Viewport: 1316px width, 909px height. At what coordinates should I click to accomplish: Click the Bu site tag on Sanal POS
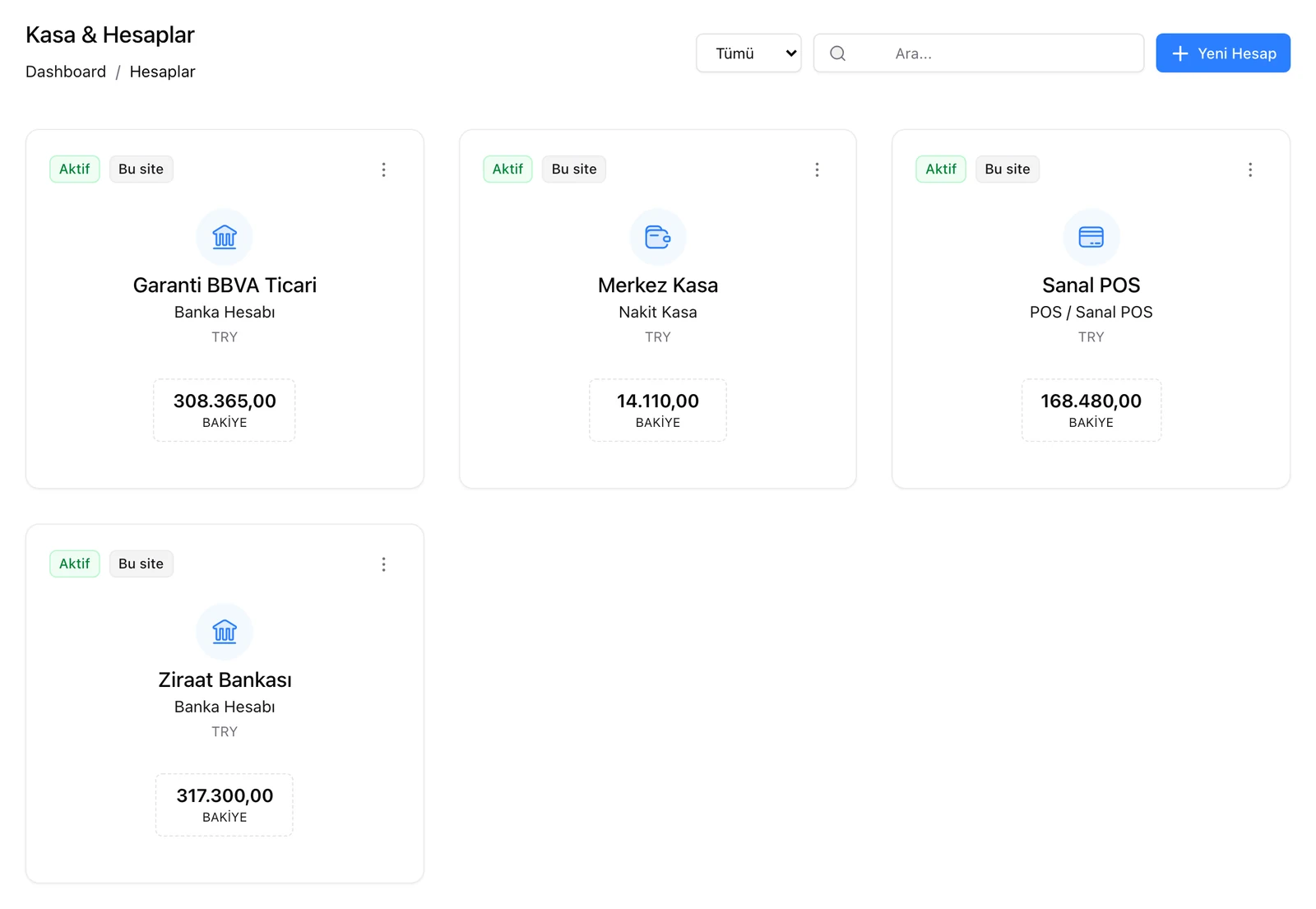click(x=1008, y=169)
